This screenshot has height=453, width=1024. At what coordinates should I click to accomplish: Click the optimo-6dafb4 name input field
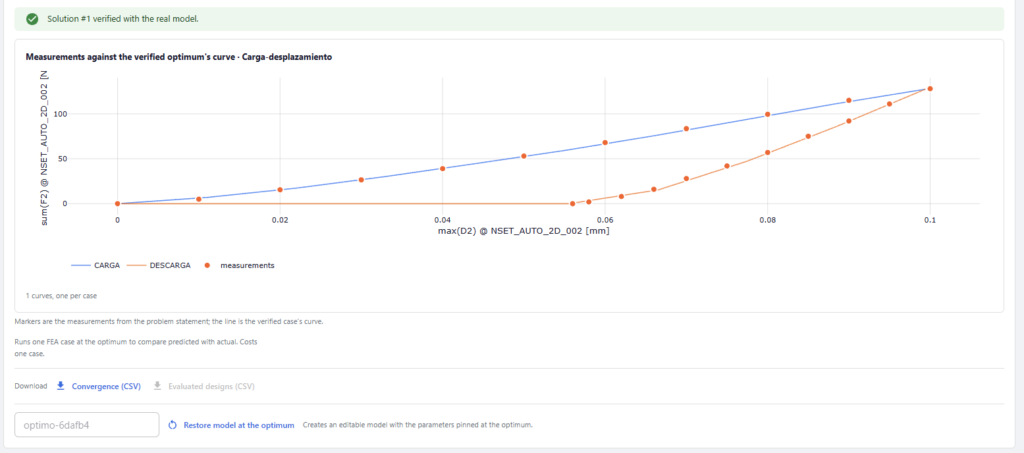[x=87, y=425]
